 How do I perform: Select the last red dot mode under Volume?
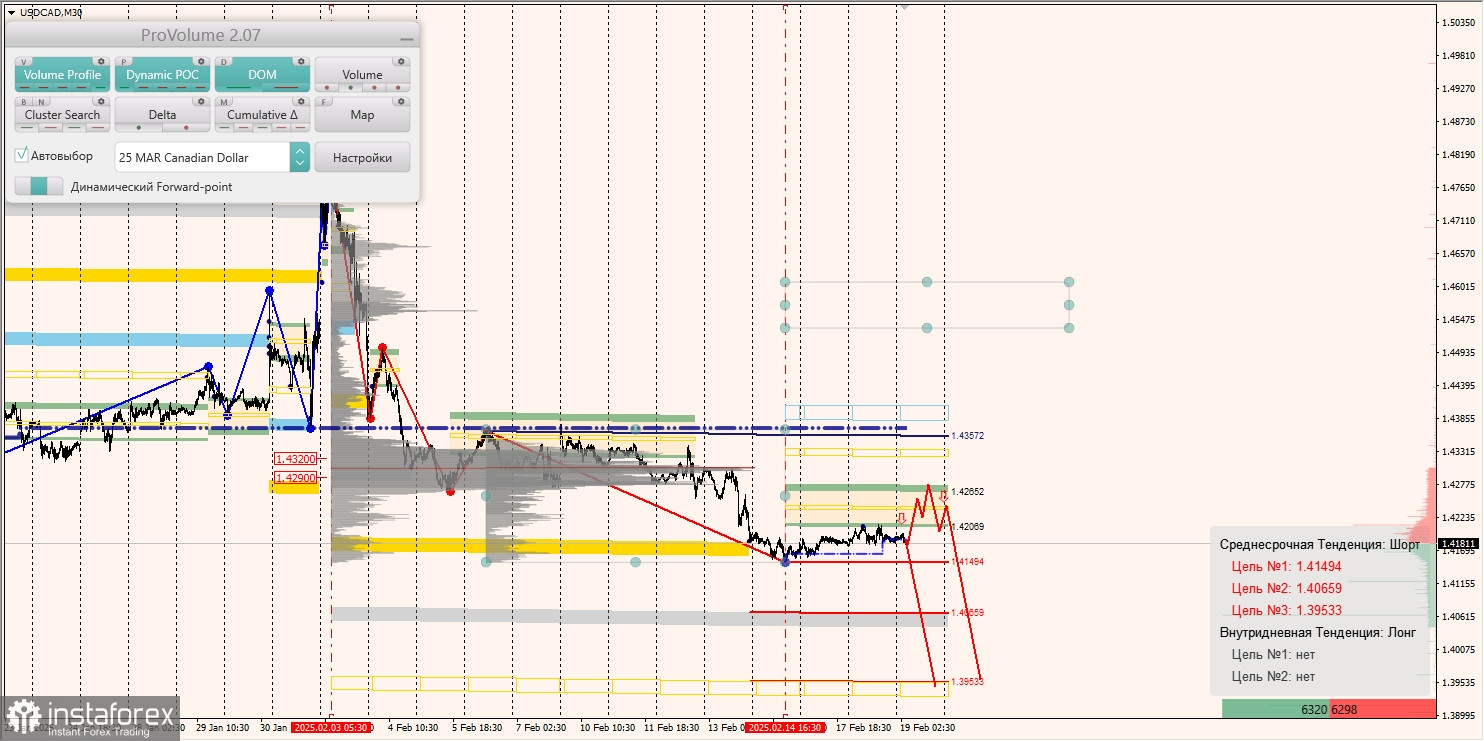click(x=398, y=88)
